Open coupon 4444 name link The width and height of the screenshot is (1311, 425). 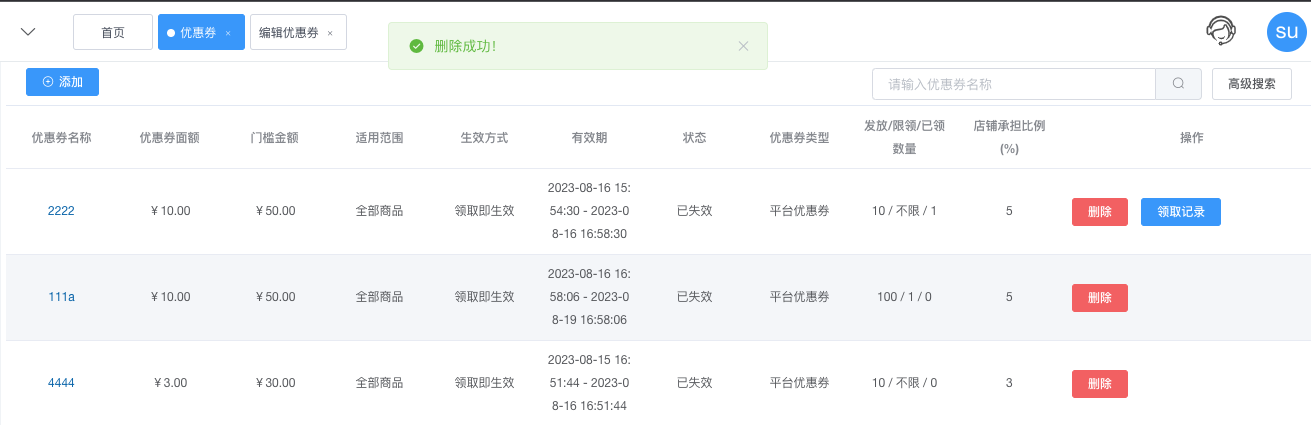[x=61, y=383]
